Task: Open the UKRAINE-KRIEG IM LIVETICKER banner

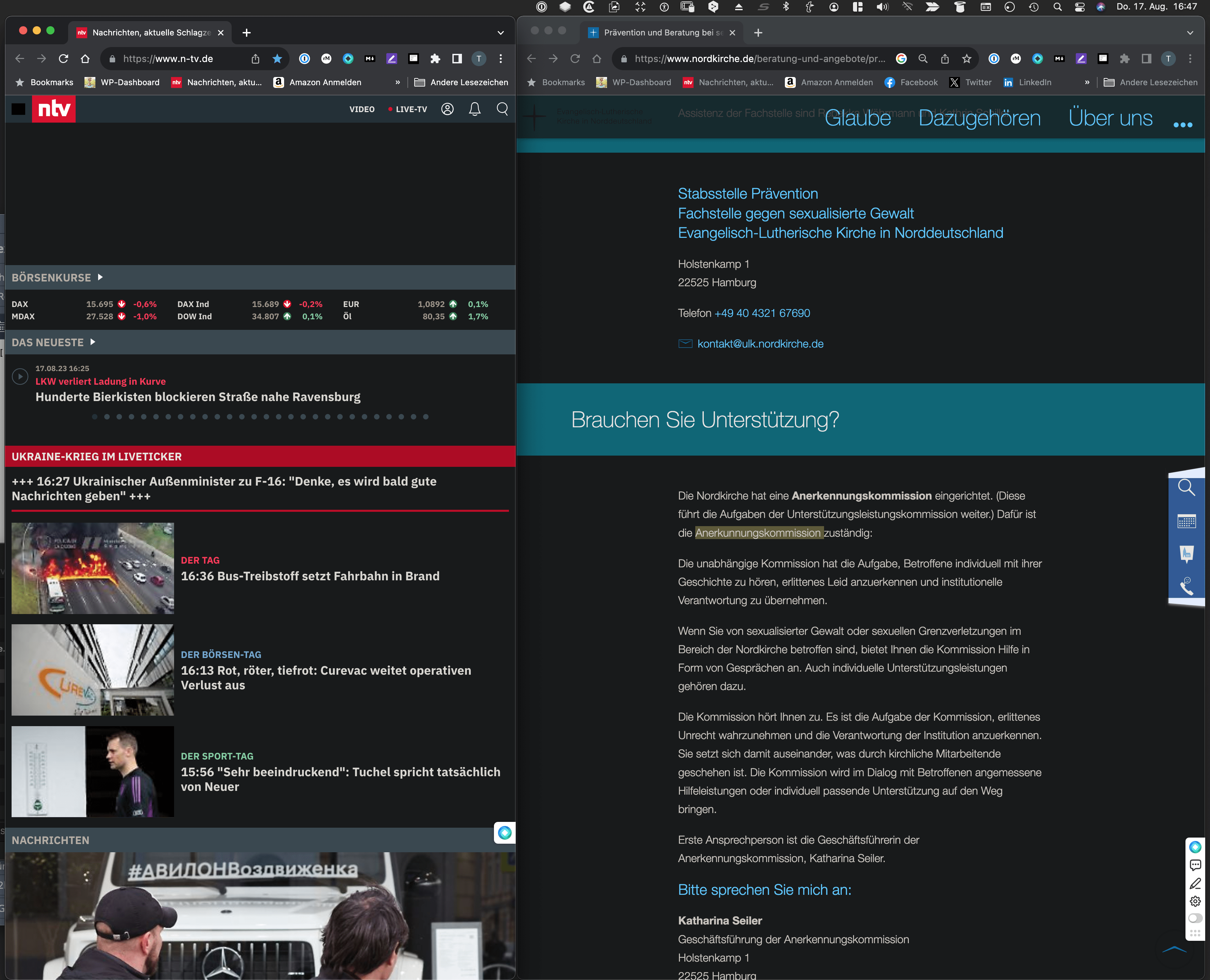Action: tap(260, 457)
